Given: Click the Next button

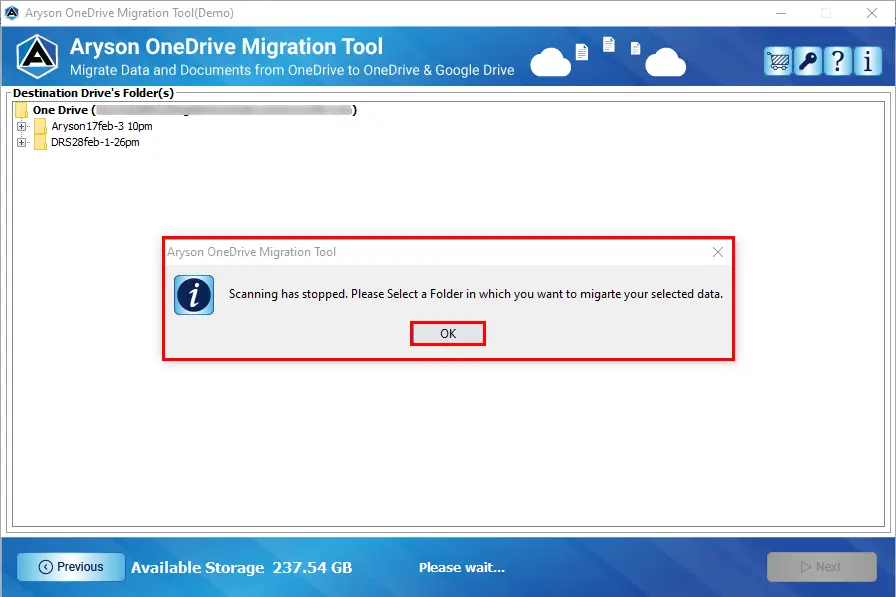Looking at the screenshot, I should click(822, 567).
